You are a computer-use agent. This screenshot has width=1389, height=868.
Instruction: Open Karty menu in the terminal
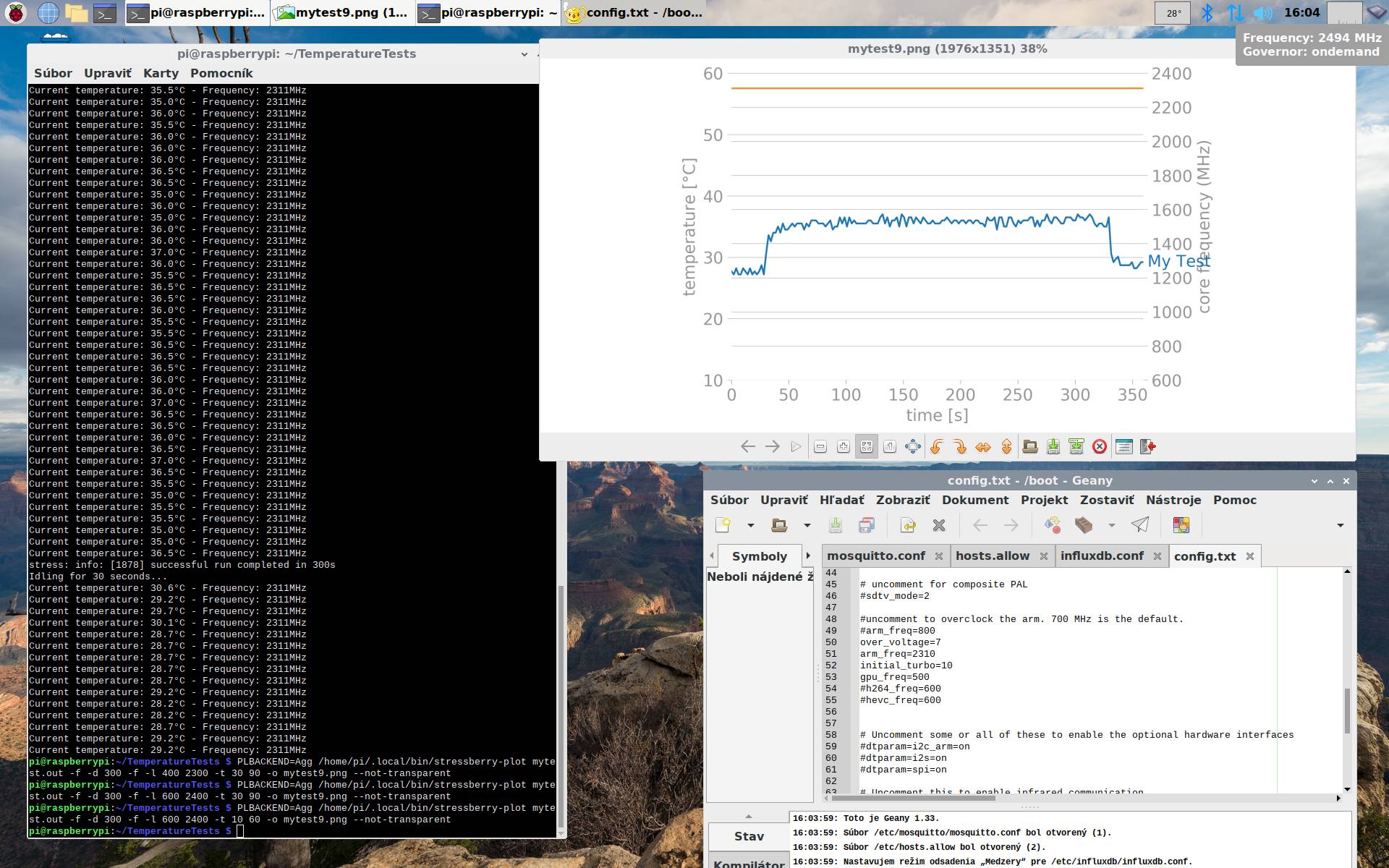[161, 73]
